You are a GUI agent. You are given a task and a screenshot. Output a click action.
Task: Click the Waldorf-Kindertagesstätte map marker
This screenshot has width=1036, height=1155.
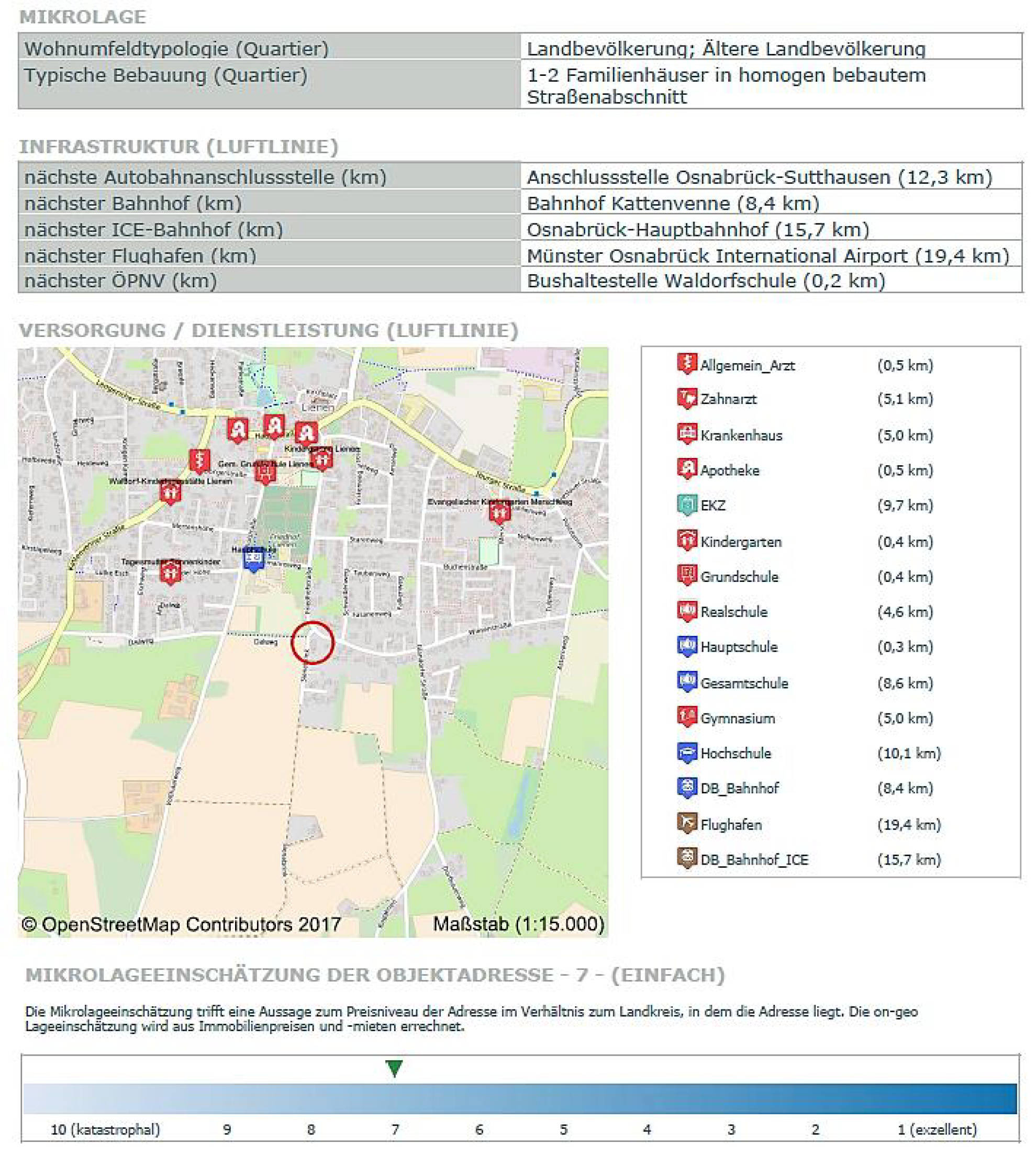(170, 493)
